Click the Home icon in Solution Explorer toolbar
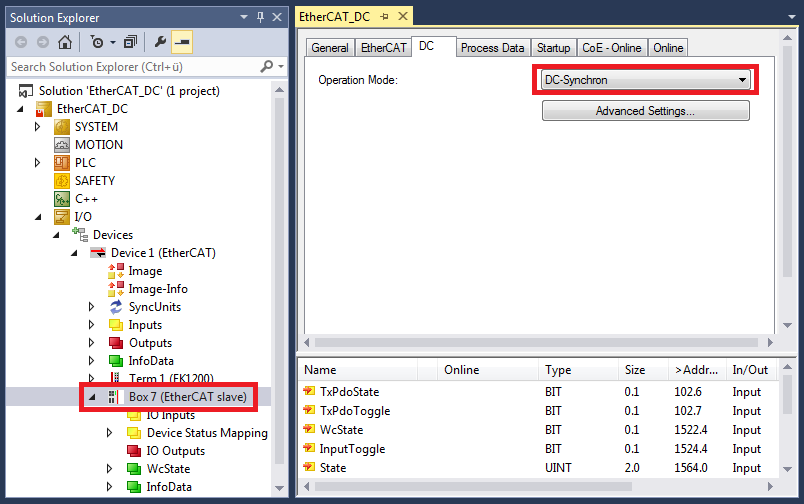804x504 pixels. [65, 42]
